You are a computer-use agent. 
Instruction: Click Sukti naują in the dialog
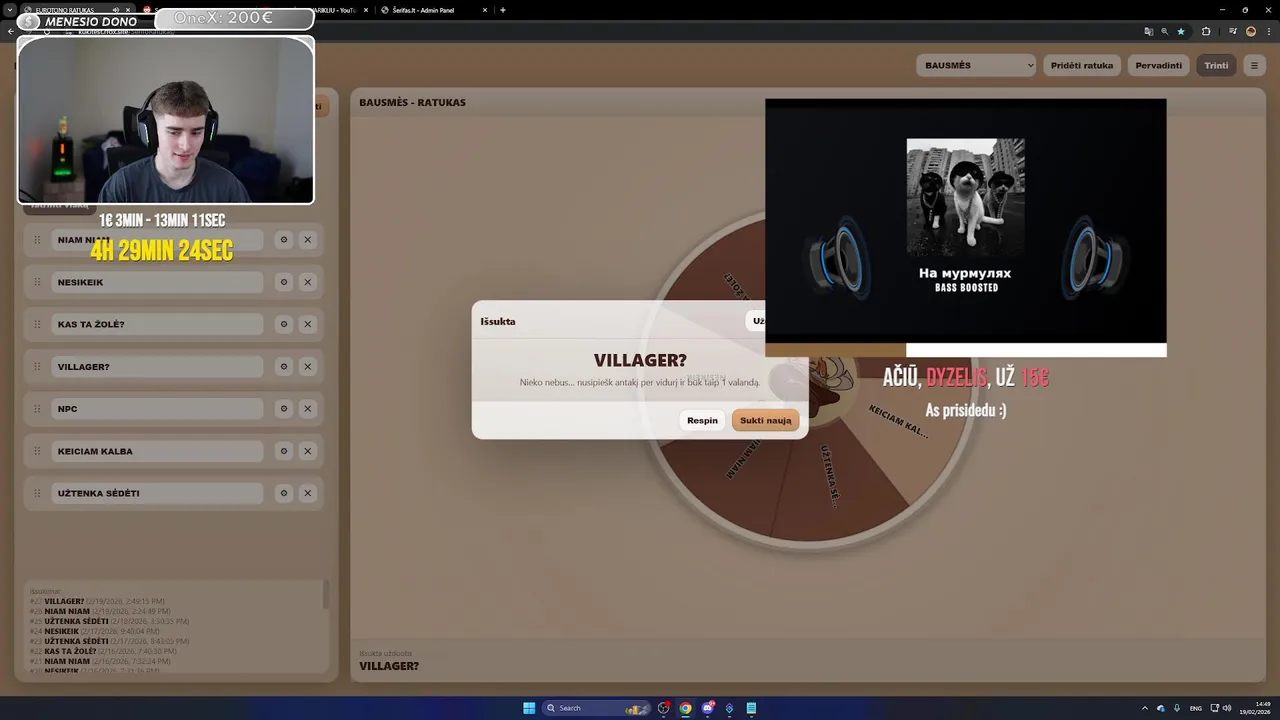point(766,420)
